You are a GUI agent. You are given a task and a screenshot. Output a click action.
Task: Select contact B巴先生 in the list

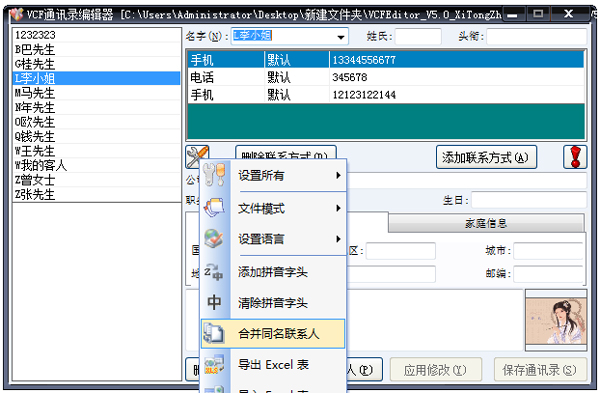coord(96,49)
